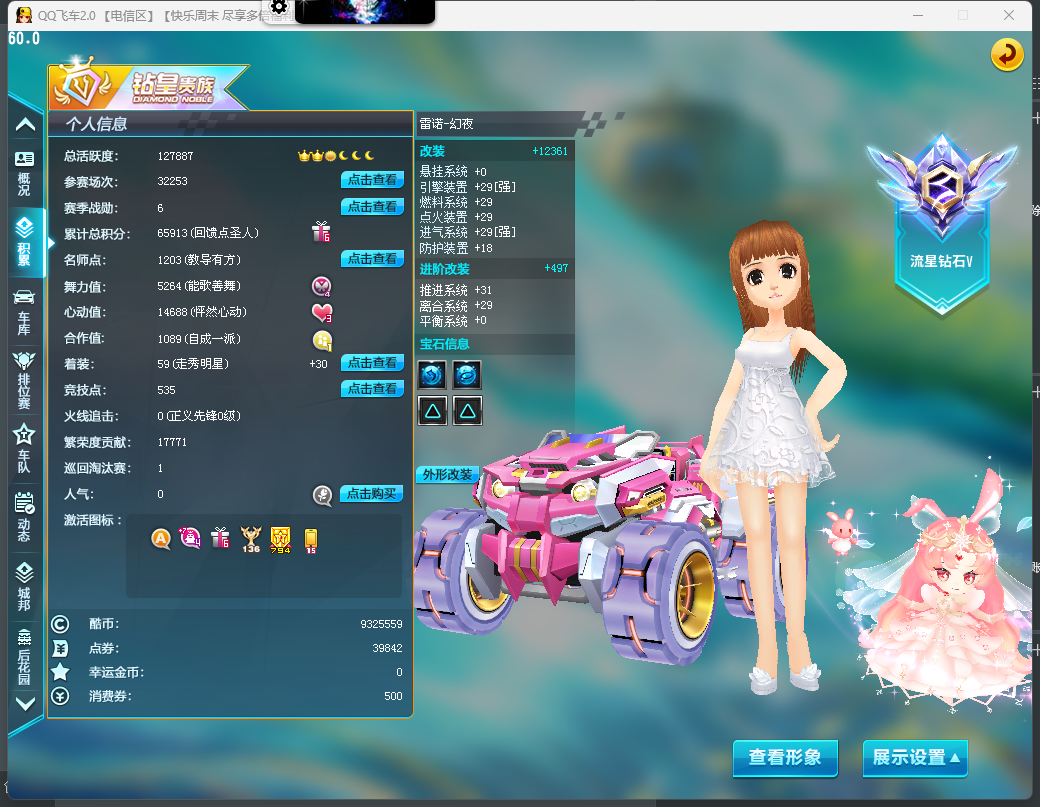Click the second empty triangle gem slot
Viewport: 1040px width, 807px height.
tap(467, 410)
